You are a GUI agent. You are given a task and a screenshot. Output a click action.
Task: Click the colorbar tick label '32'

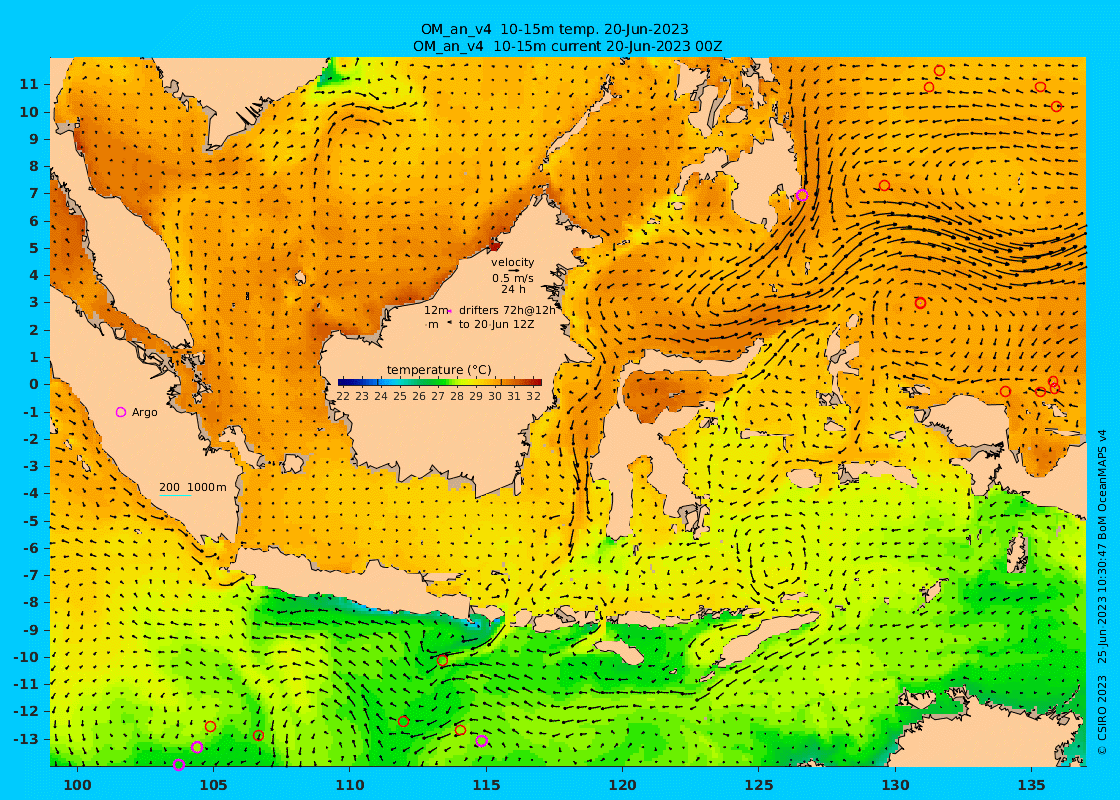[x=533, y=396]
